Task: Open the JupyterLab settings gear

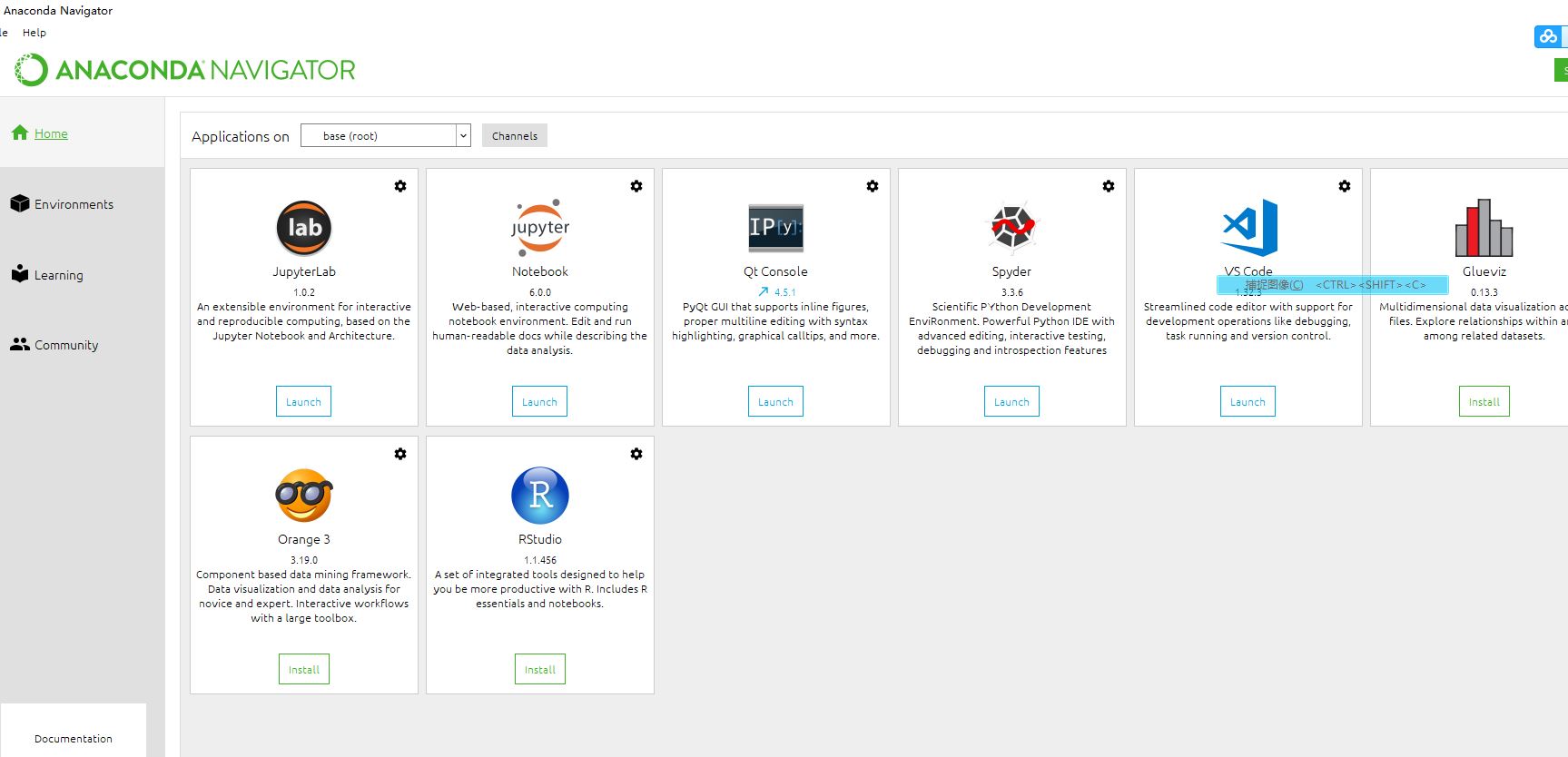Action: (400, 186)
